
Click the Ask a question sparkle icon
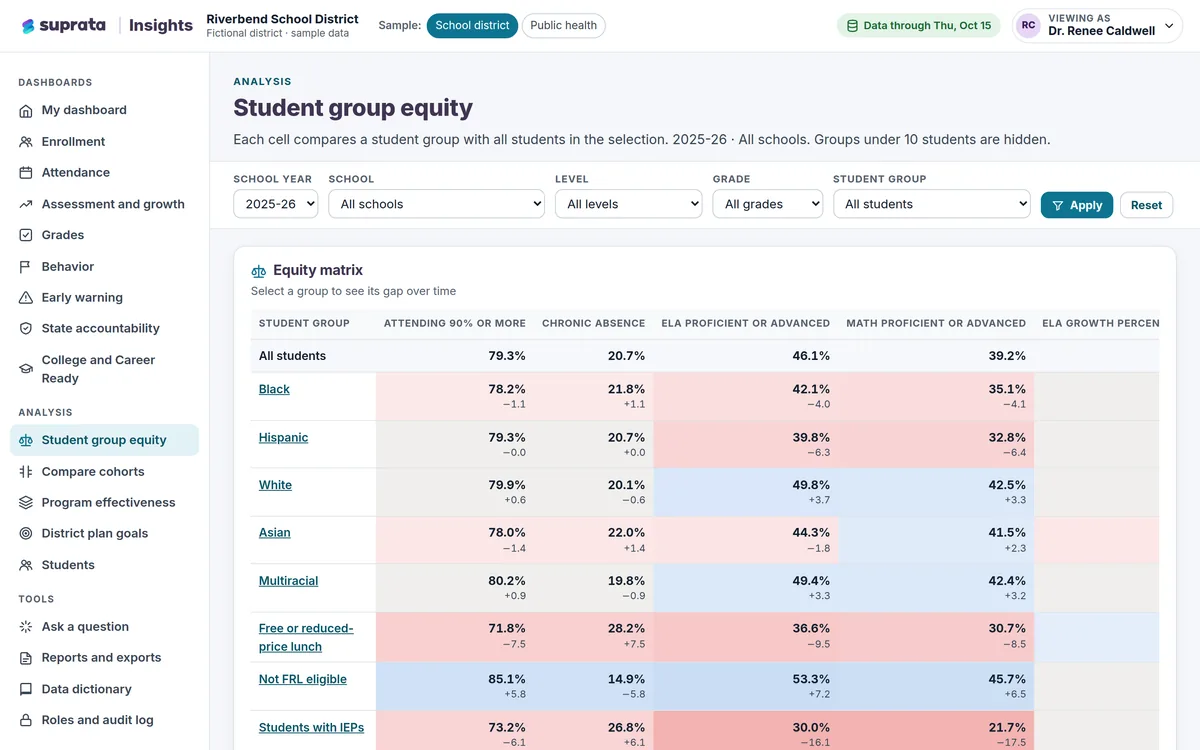pyautogui.click(x=26, y=627)
